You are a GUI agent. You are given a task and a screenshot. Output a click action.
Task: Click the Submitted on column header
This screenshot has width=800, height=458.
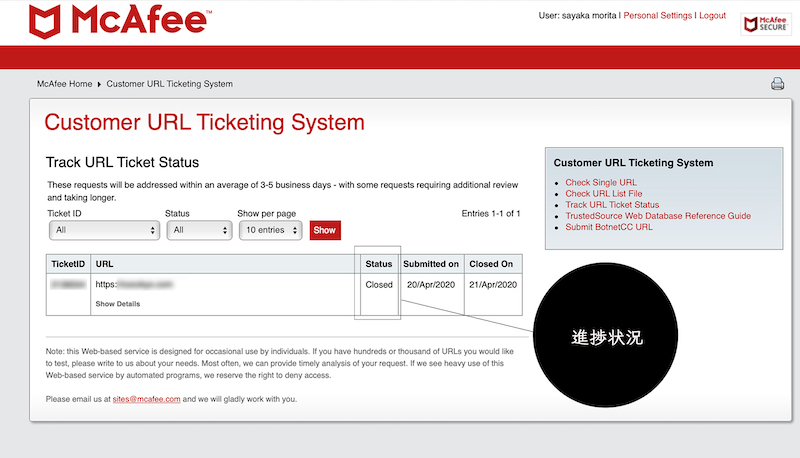click(x=431, y=264)
